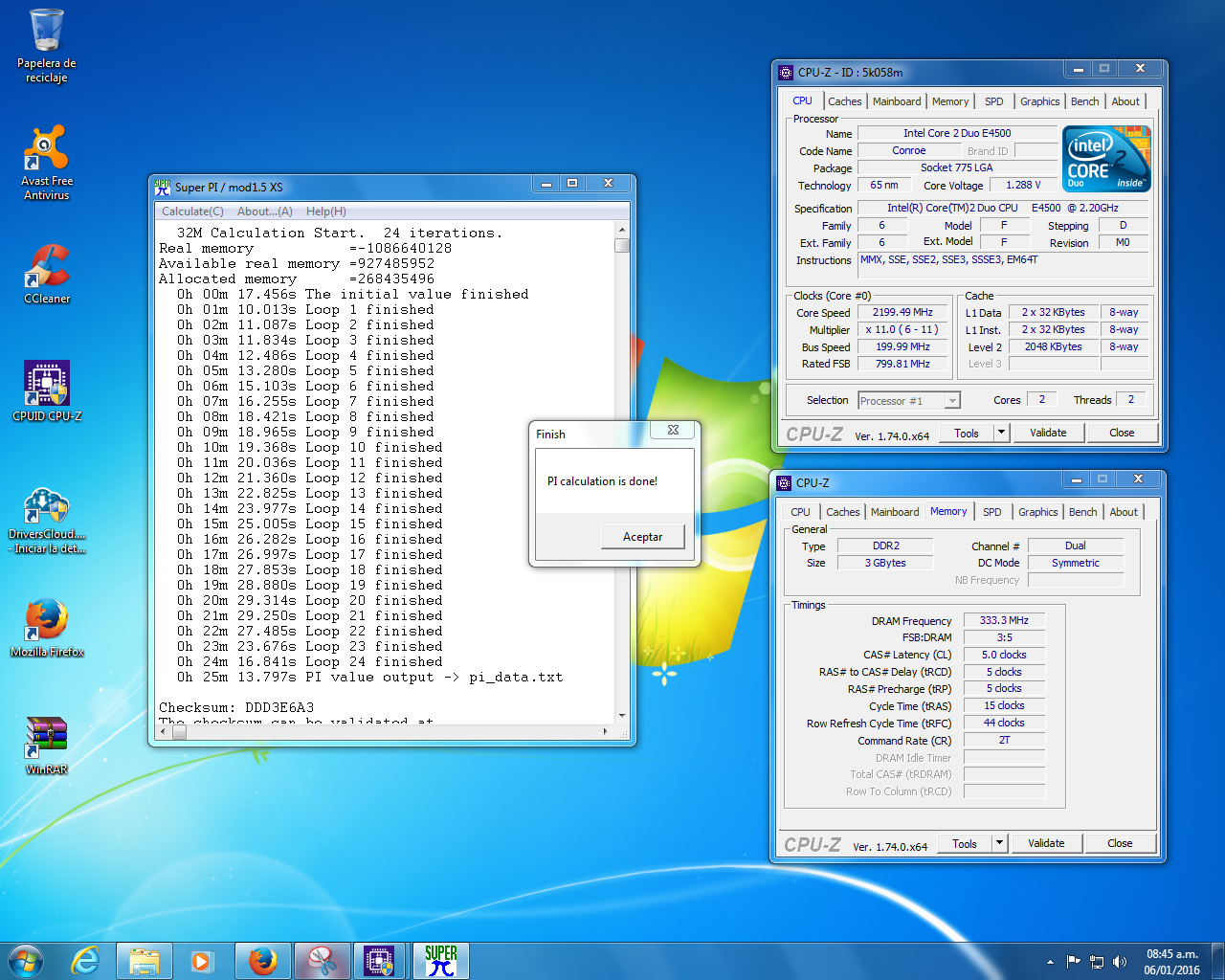Show hidden tray icons arrow
Viewport: 1225px width, 980px height.
[x=1050, y=962]
